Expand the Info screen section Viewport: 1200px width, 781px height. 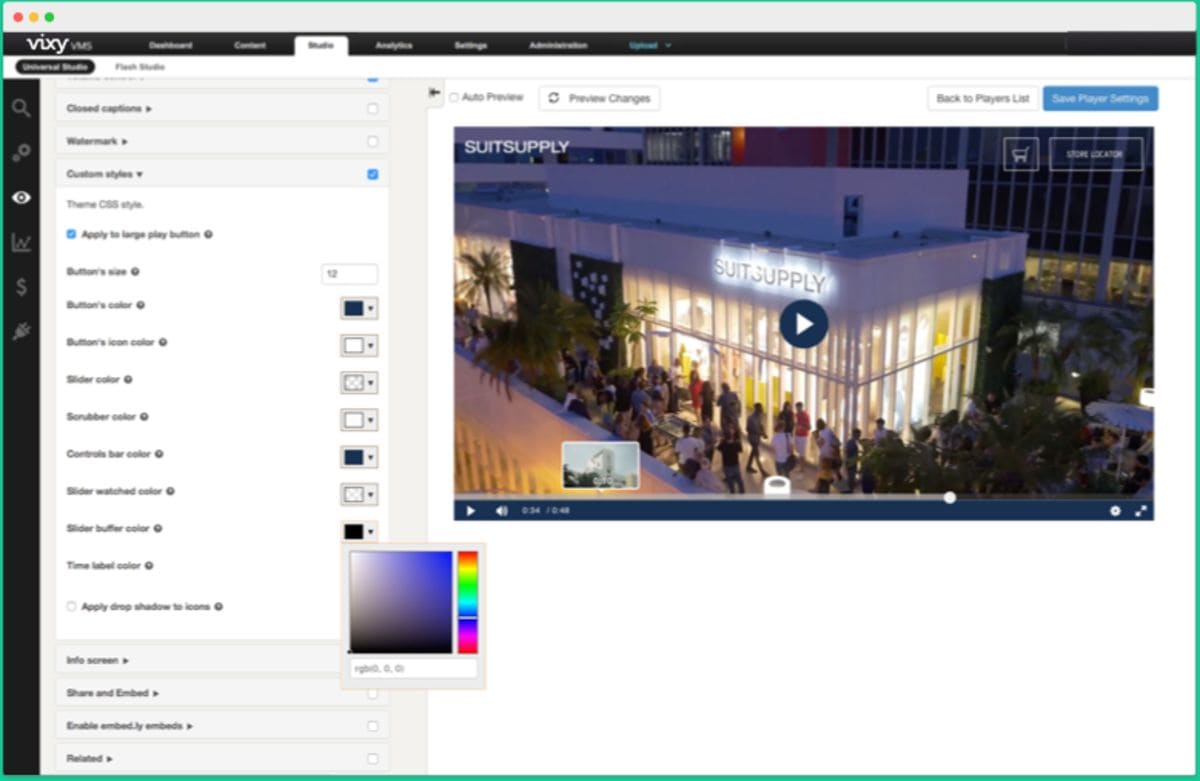coord(98,660)
